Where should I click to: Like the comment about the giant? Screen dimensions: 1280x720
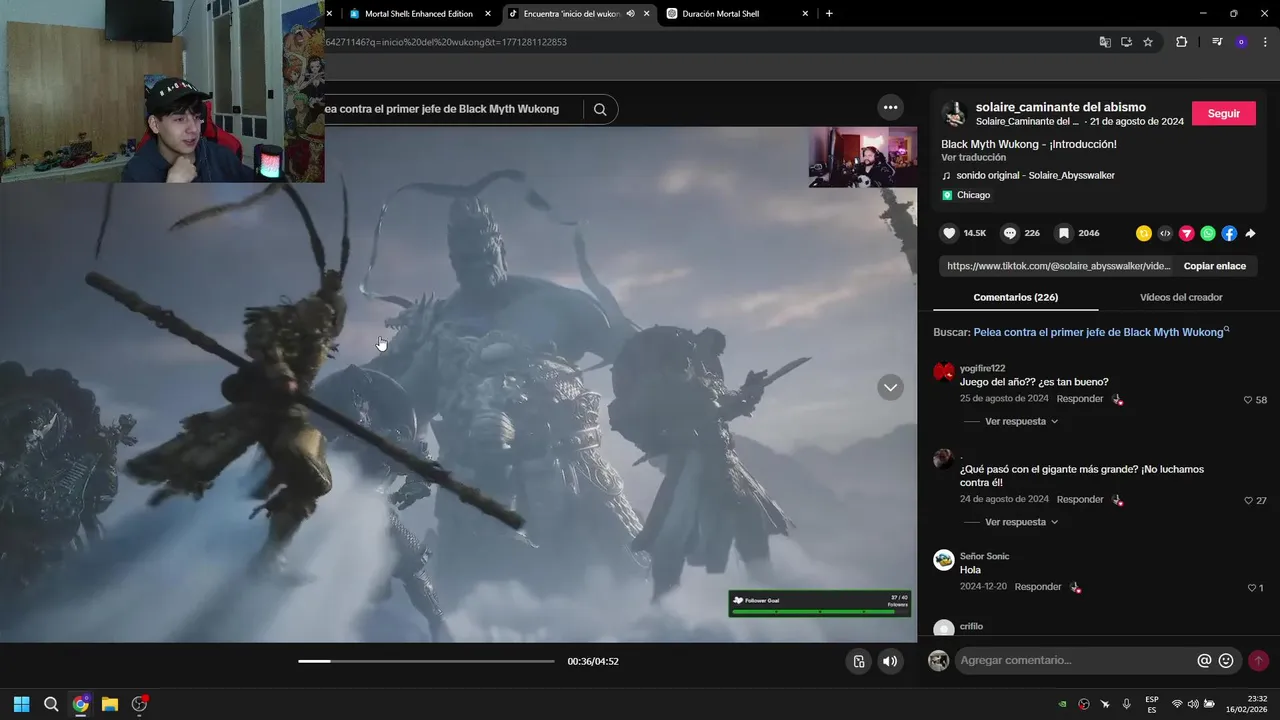(x=1248, y=500)
